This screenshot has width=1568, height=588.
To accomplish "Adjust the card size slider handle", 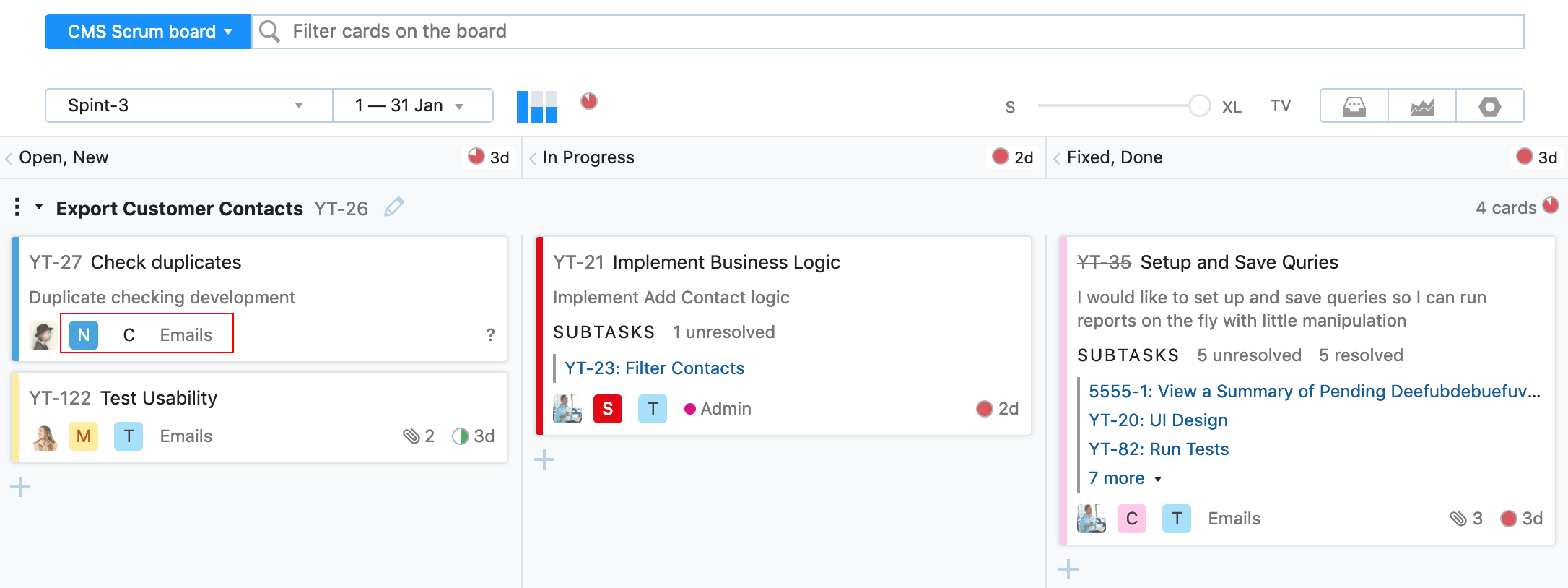I will pyautogui.click(x=1199, y=105).
